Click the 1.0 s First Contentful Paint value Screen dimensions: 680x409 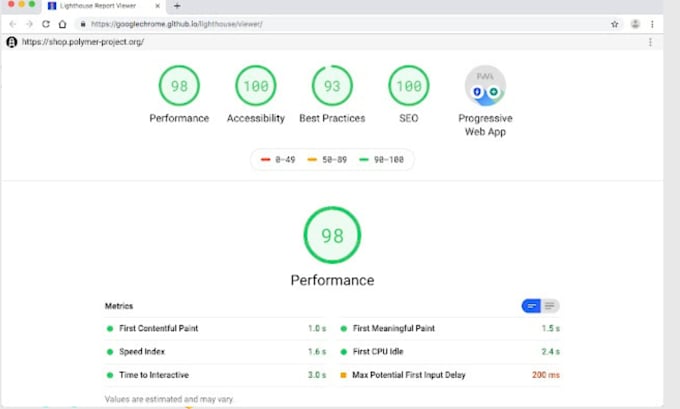point(317,328)
